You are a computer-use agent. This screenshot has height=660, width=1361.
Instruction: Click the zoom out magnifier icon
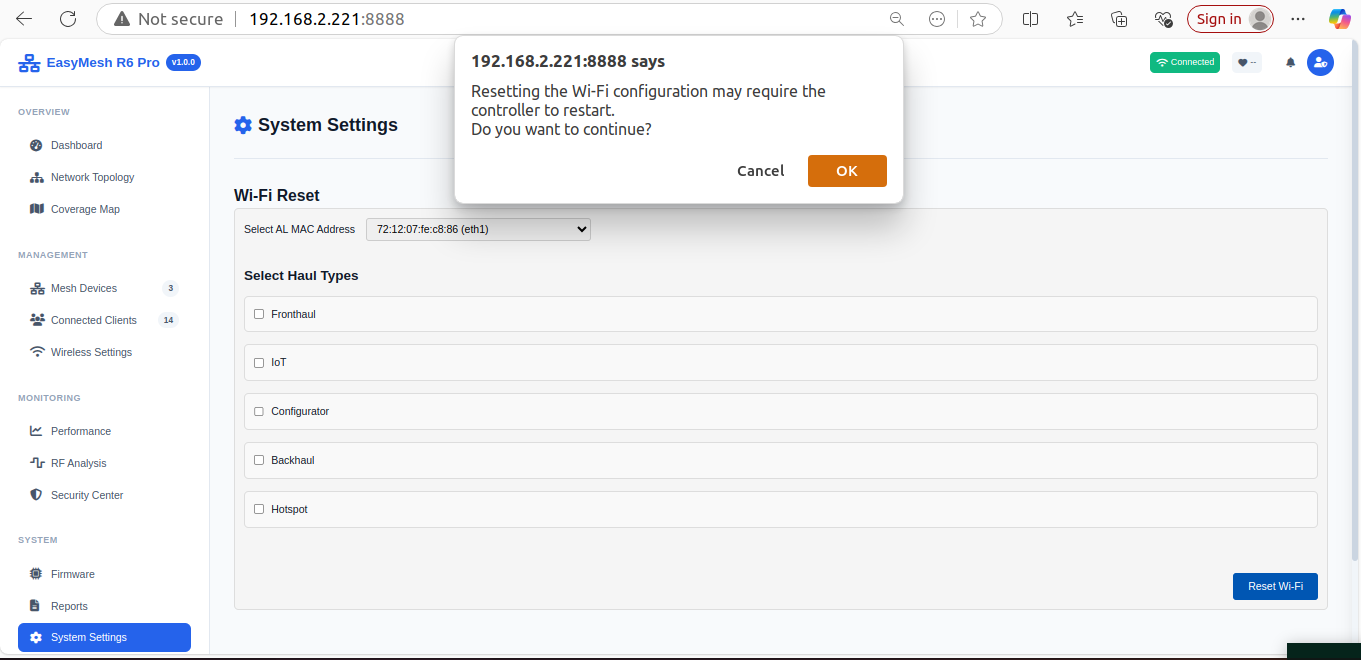(x=896, y=19)
